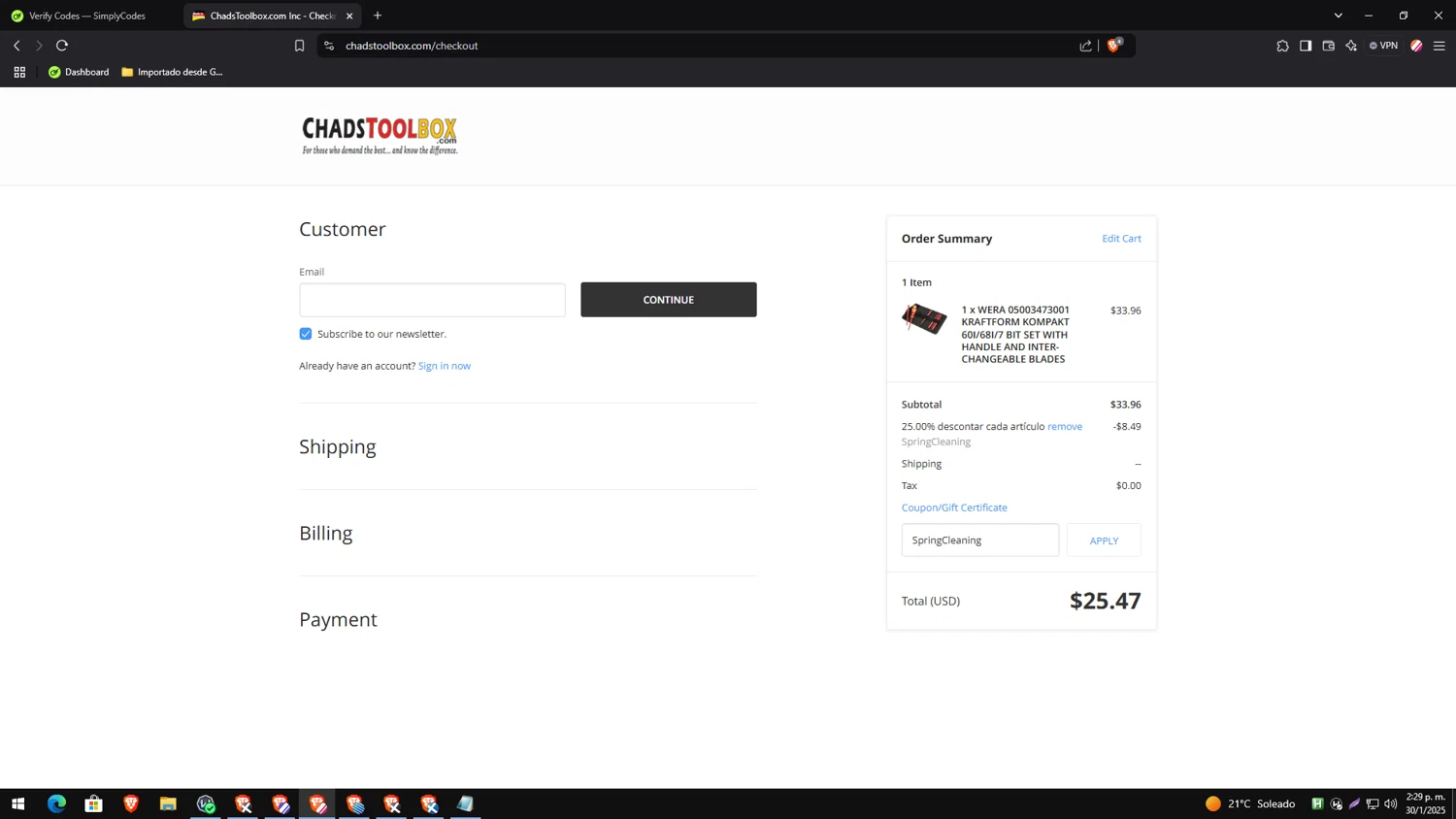
Task: Close the ChadsToolbox checkout tab
Action: click(x=349, y=16)
